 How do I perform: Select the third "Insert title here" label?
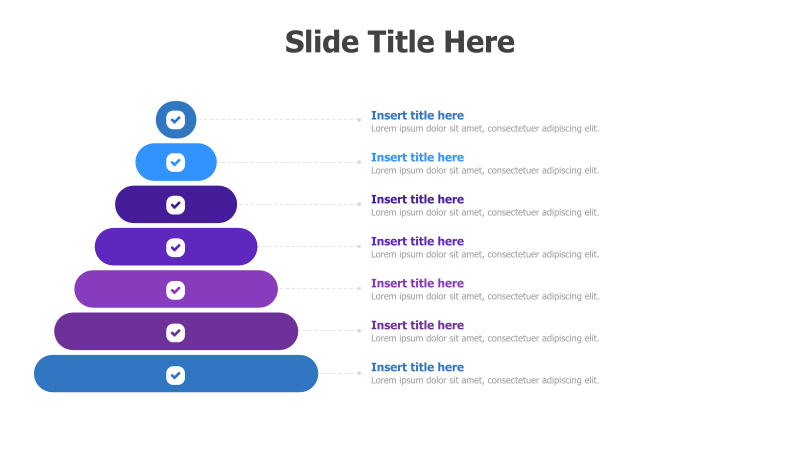click(417, 199)
